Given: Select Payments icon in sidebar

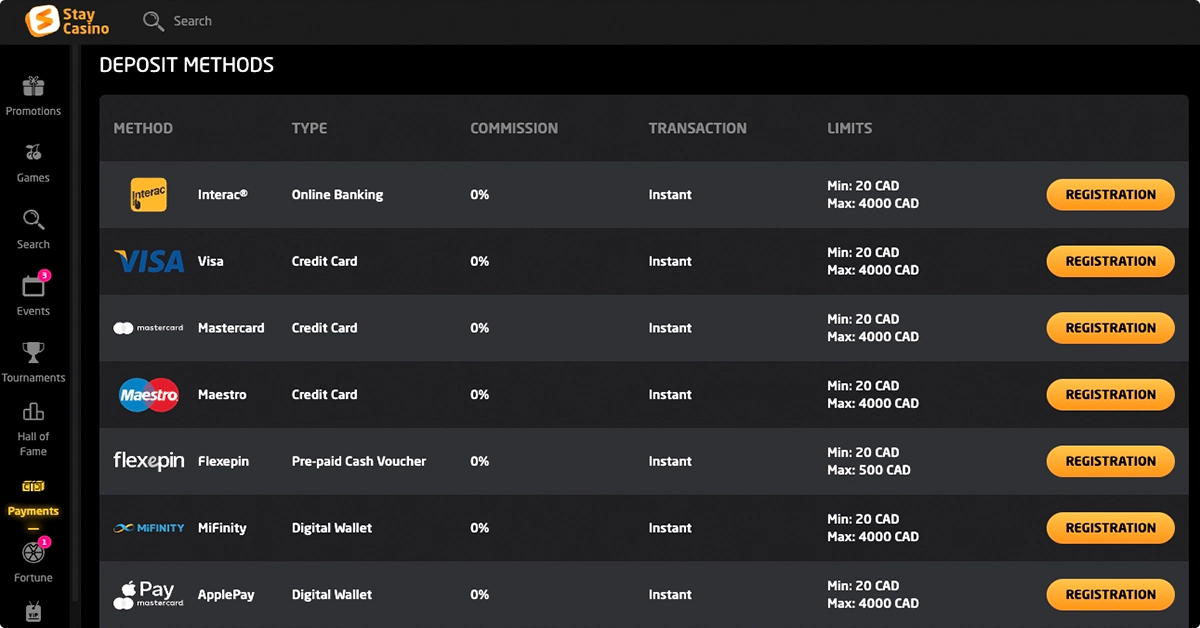Looking at the screenshot, I should click(33, 486).
